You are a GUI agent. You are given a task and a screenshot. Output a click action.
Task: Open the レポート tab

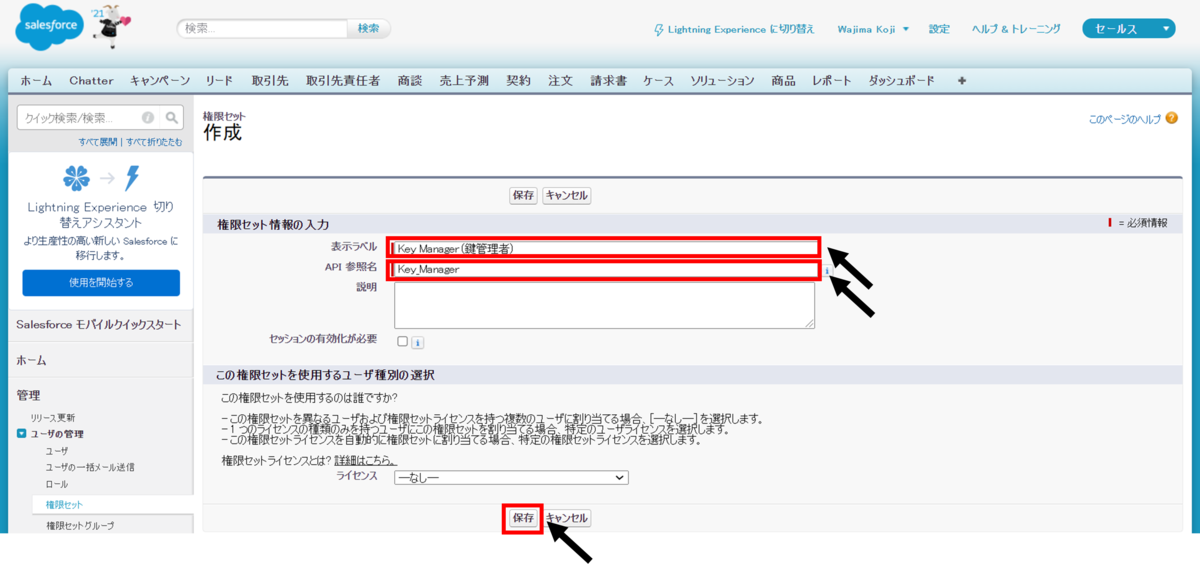coord(832,81)
